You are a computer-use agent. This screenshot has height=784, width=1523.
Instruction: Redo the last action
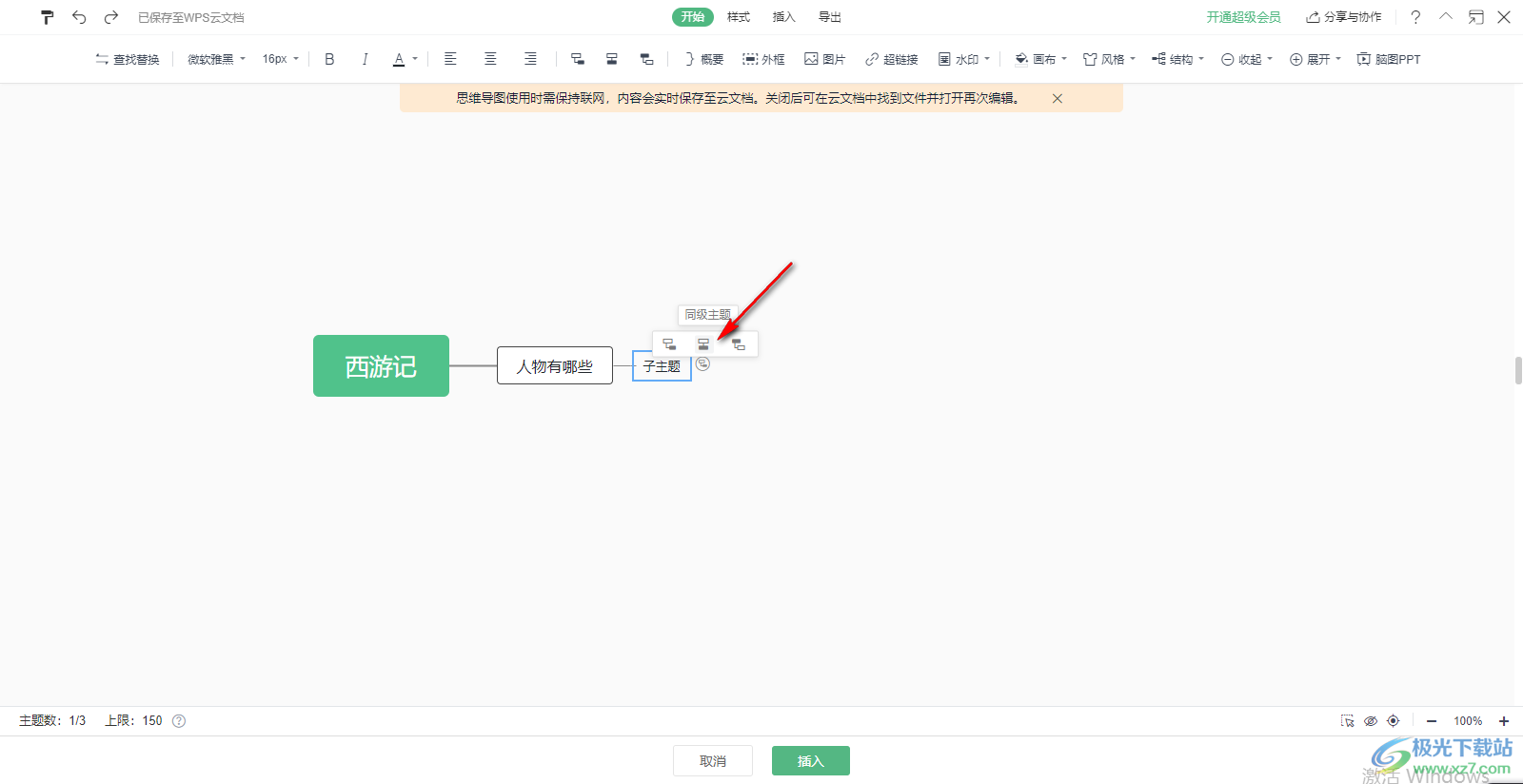[x=111, y=17]
